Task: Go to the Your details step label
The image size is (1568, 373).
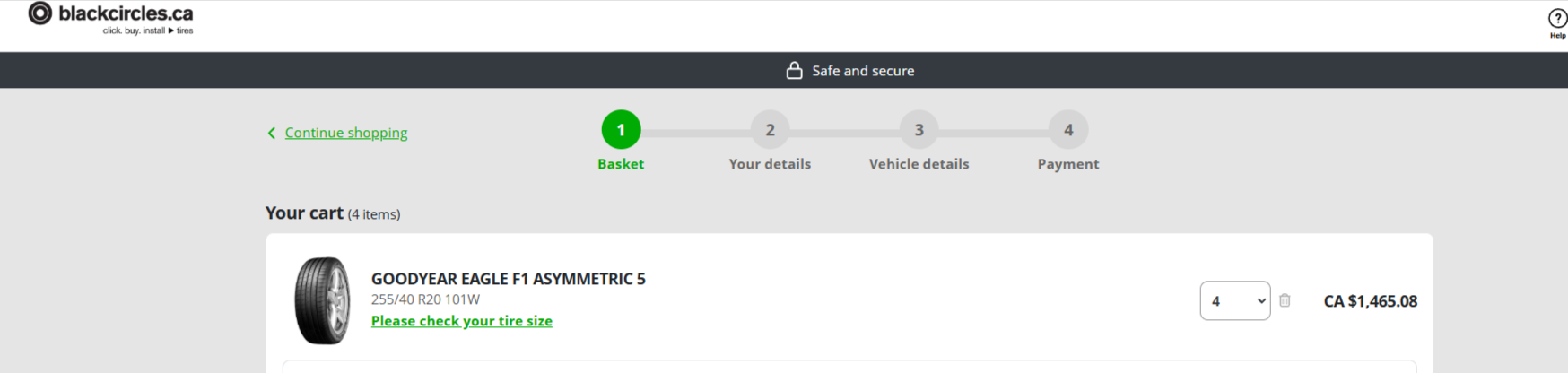Action: click(770, 164)
